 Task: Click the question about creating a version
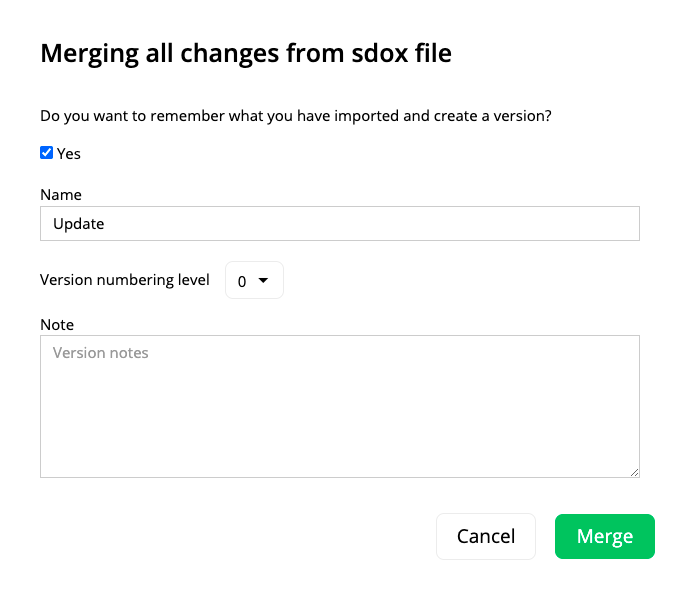[x=296, y=116]
